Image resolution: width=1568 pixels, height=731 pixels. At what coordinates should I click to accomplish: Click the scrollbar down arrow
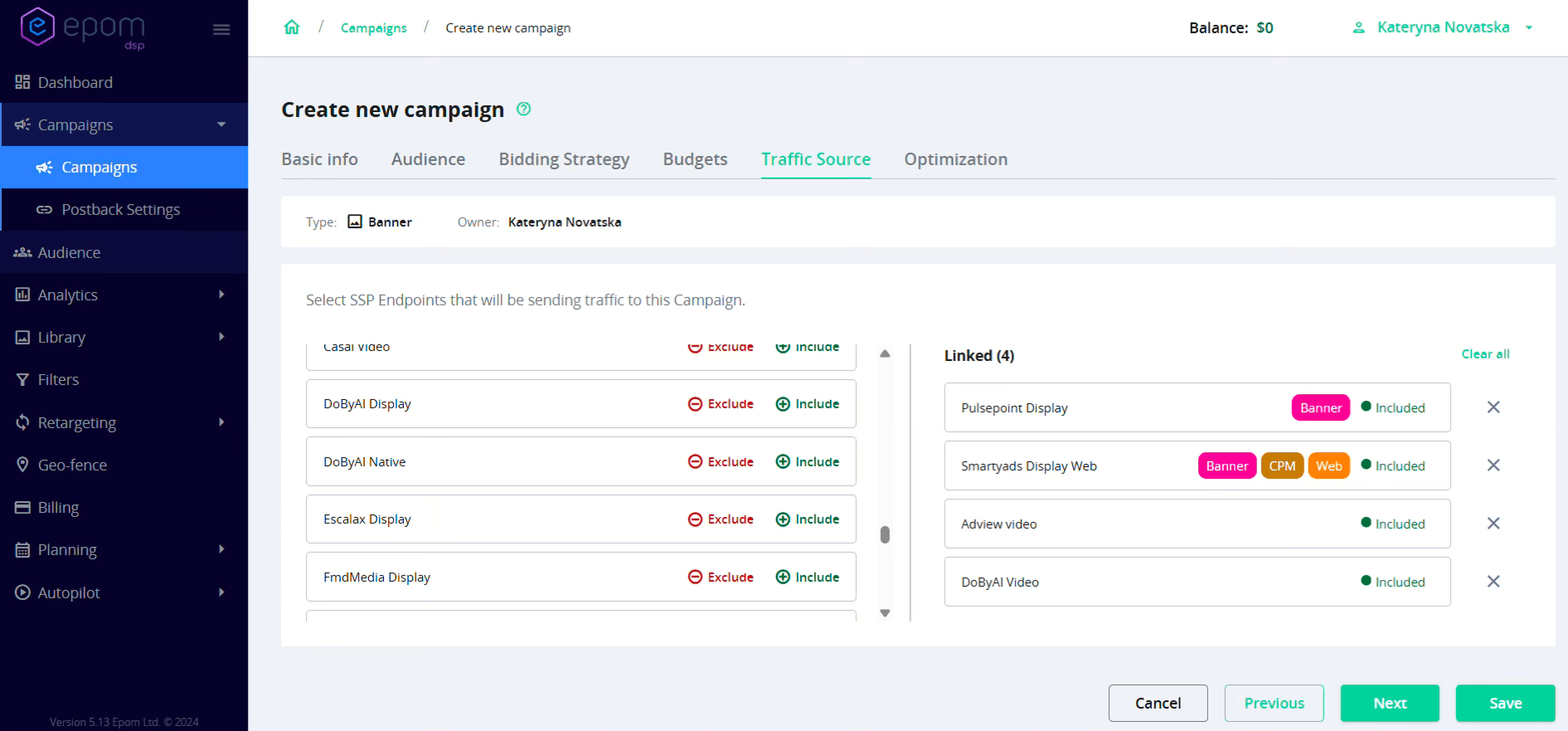[885, 613]
